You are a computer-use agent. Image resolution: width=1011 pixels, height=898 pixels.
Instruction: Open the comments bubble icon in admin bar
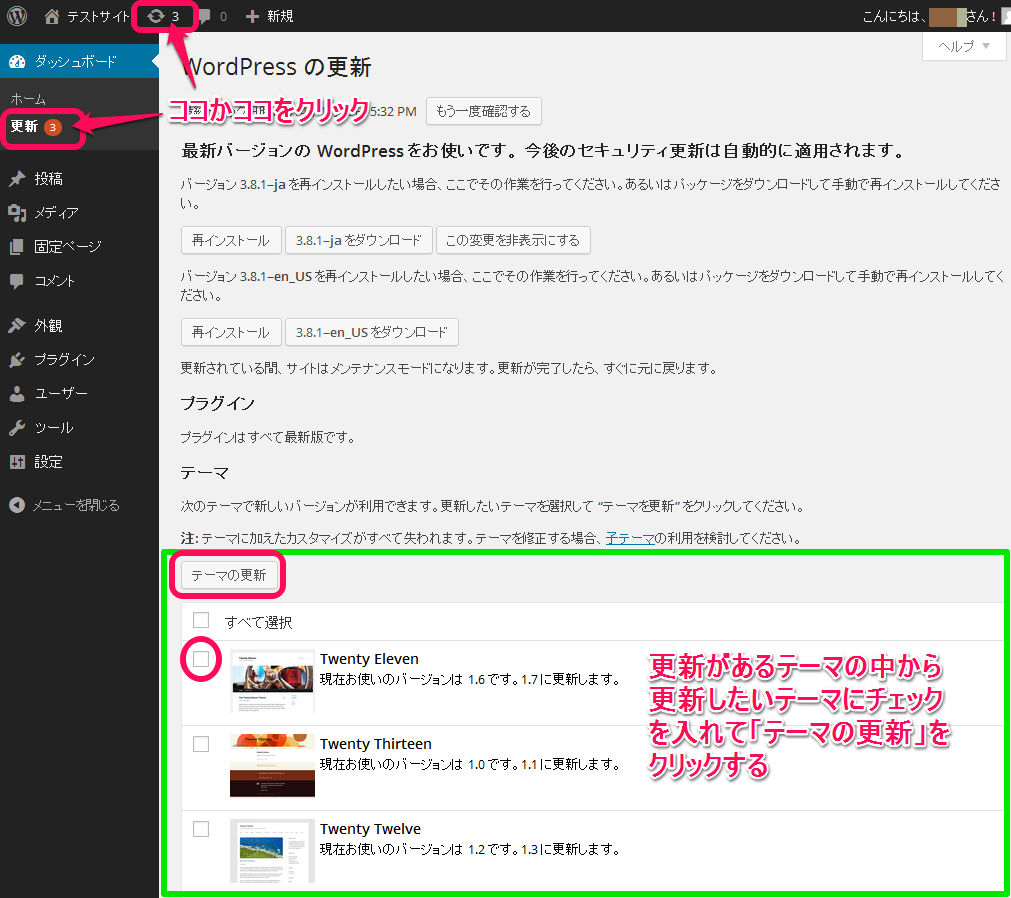pos(204,17)
